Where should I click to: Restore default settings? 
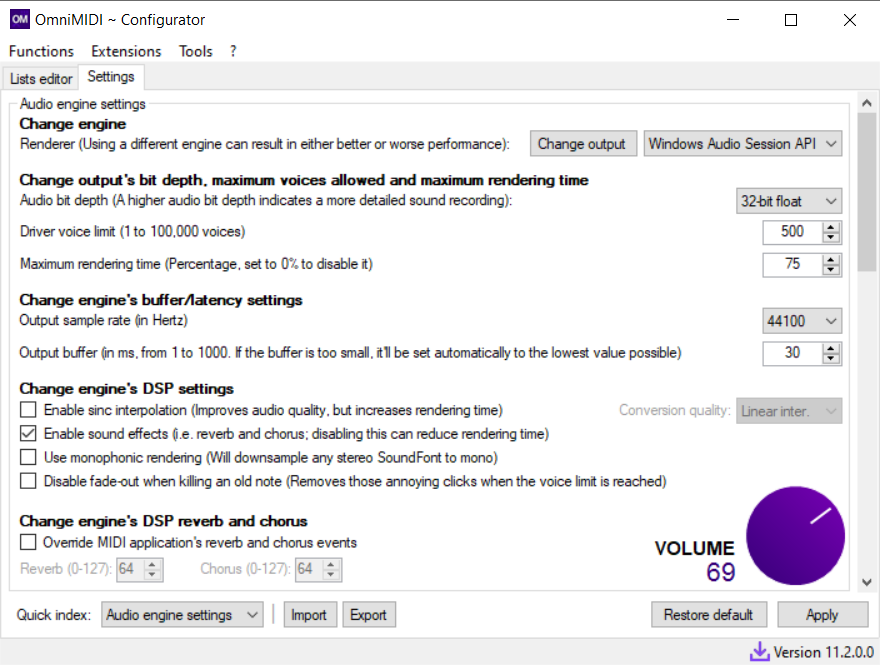[709, 614]
